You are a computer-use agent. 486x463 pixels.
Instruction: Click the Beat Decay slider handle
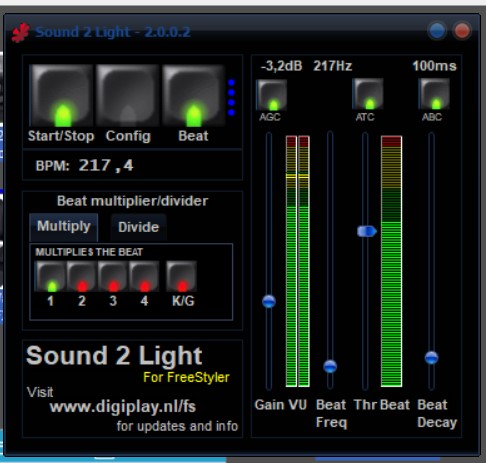click(431, 358)
